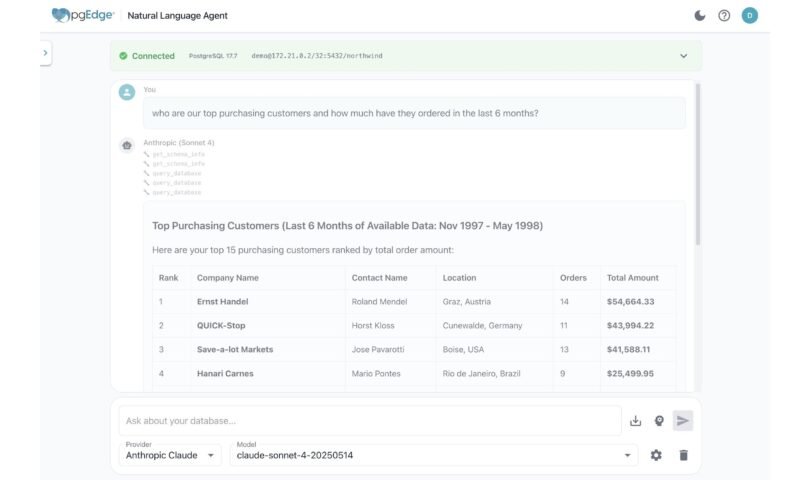This screenshot has width=810, height=480.
Task: Click the Anthropic robot avatar icon
Action: 127,145
